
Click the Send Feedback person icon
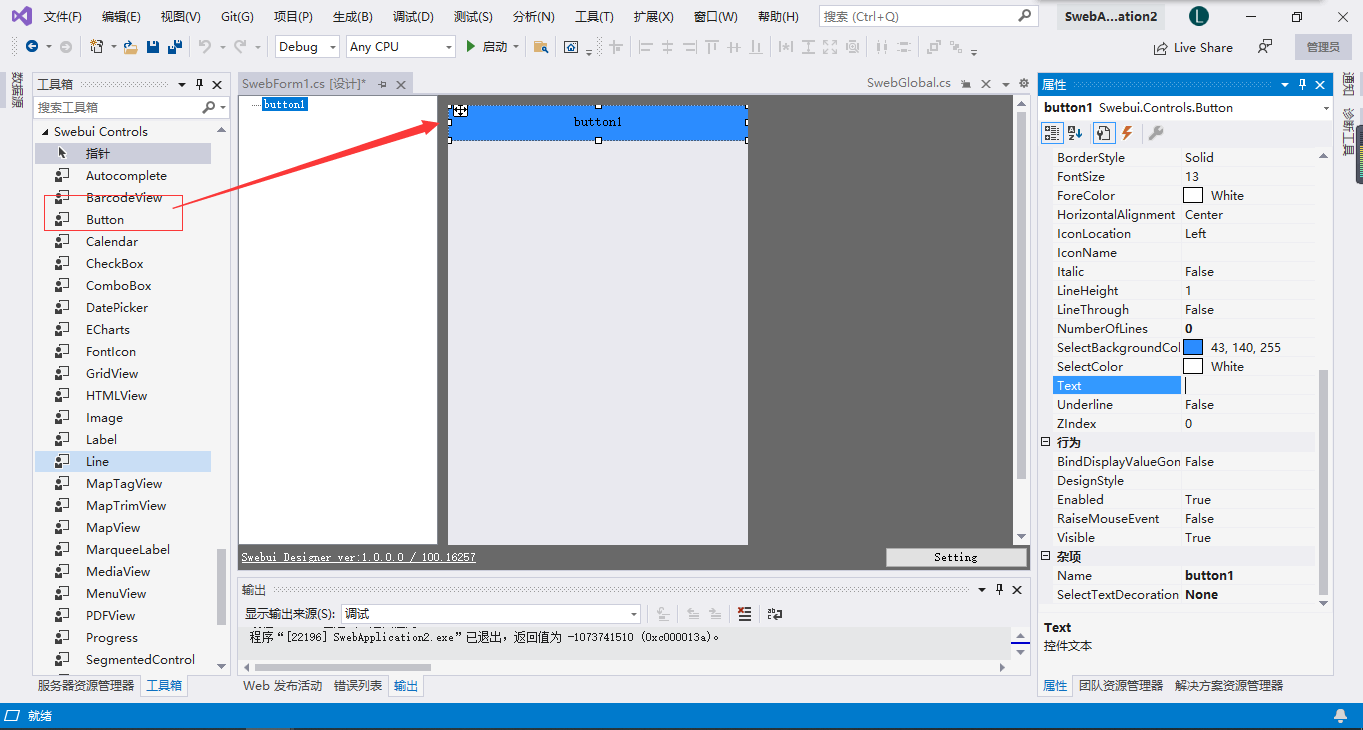[x=1266, y=47]
